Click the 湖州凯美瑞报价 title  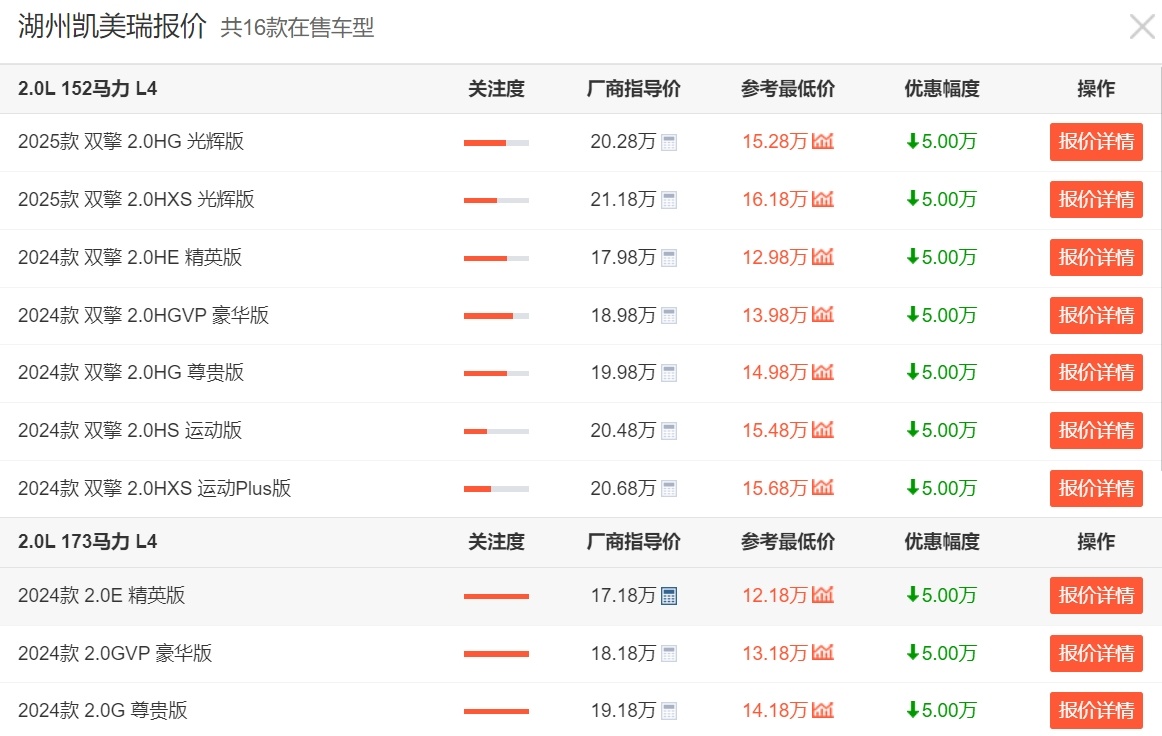112,26
